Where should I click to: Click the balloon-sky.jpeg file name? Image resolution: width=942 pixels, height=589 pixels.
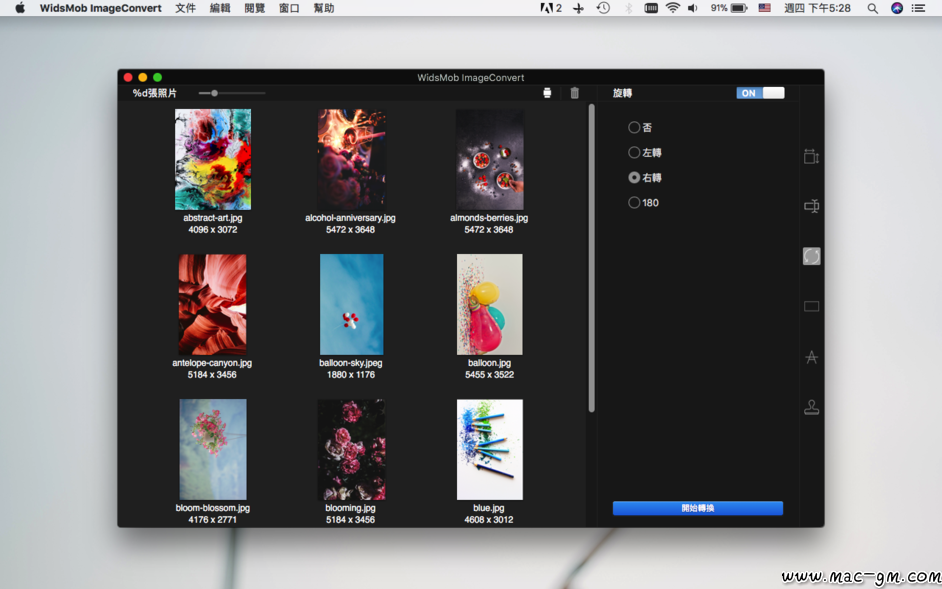click(351, 363)
